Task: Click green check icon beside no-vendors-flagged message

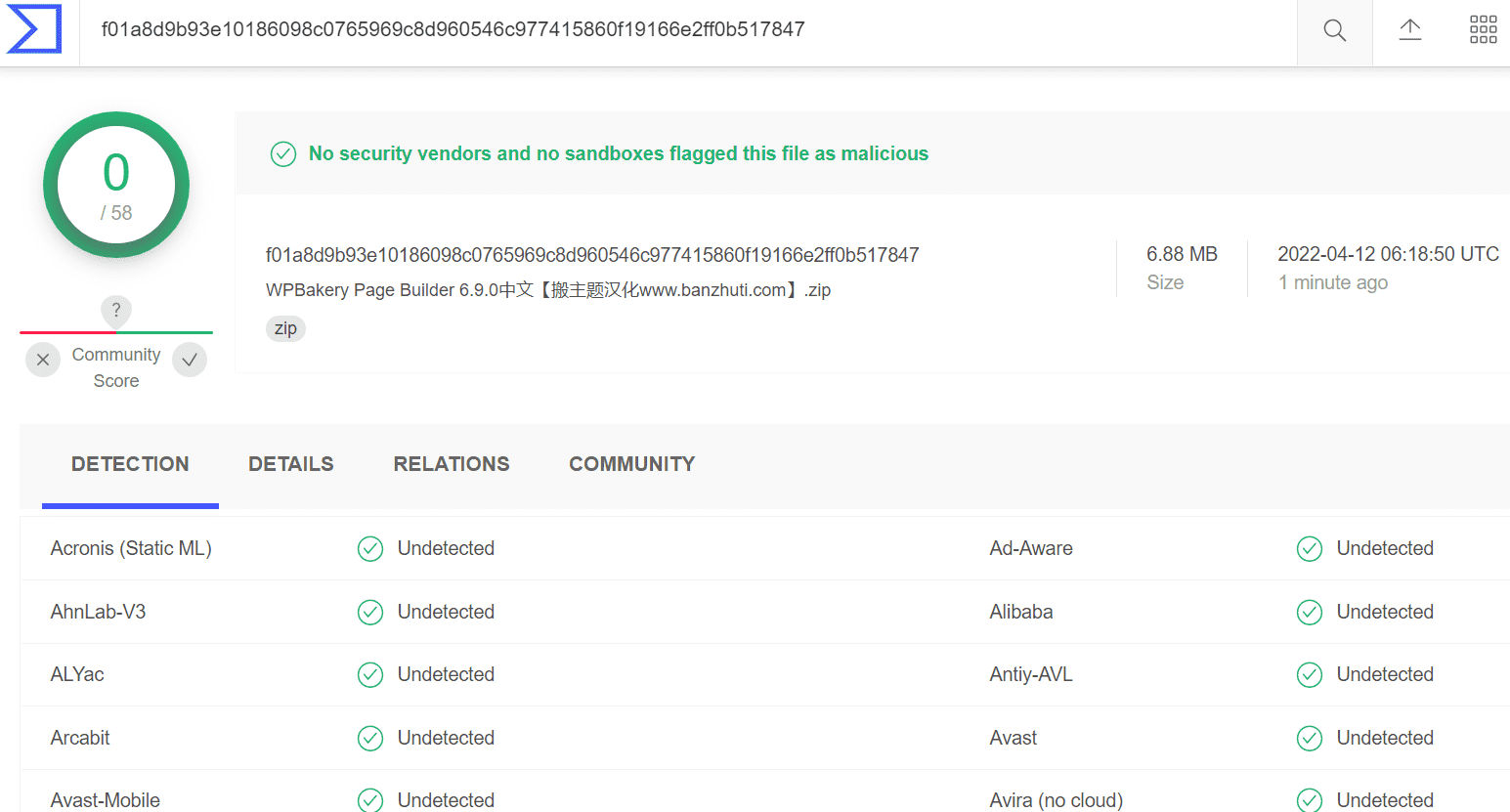Action: (x=283, y=154)
